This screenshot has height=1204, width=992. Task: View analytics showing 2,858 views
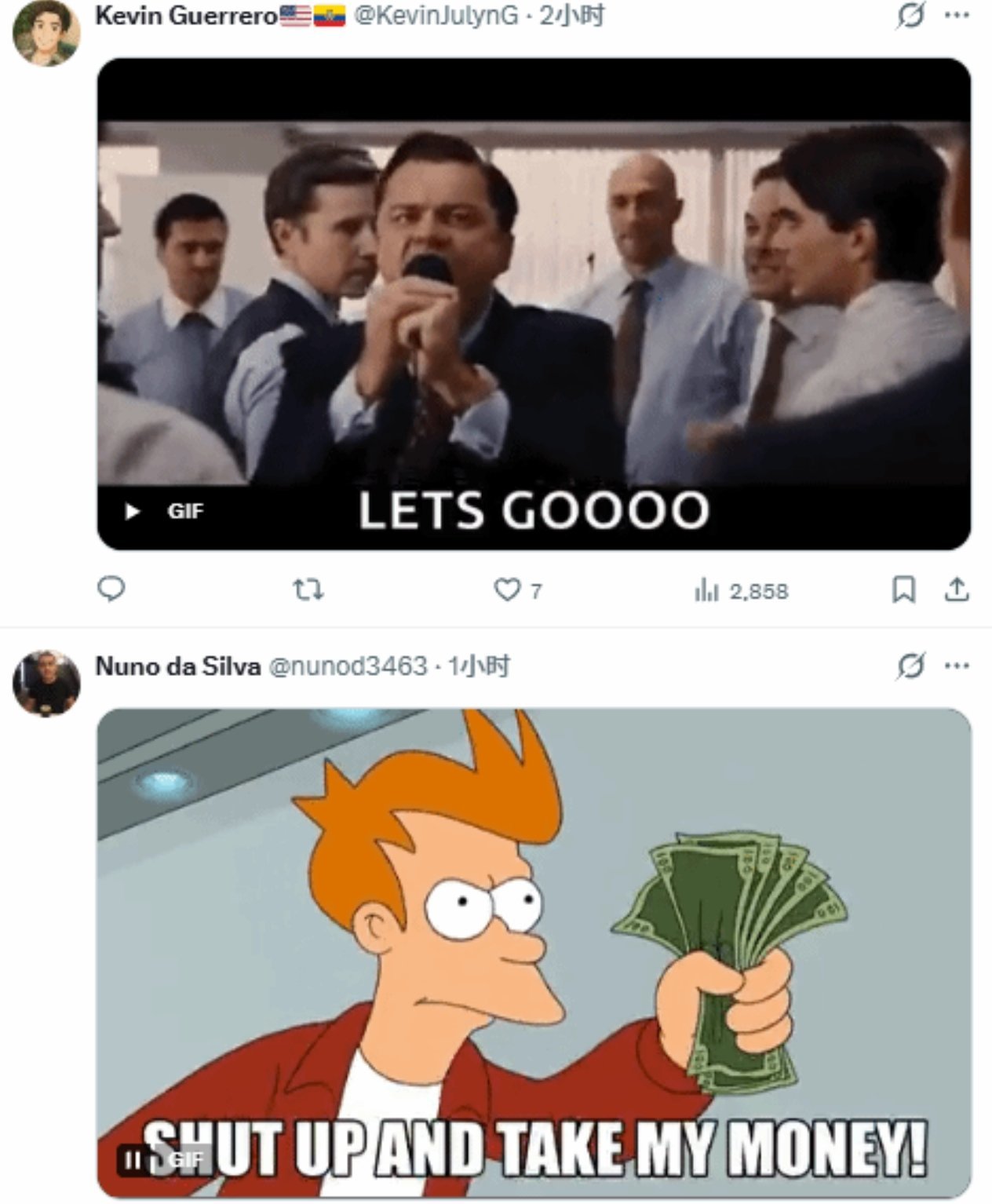click(741, 590)
